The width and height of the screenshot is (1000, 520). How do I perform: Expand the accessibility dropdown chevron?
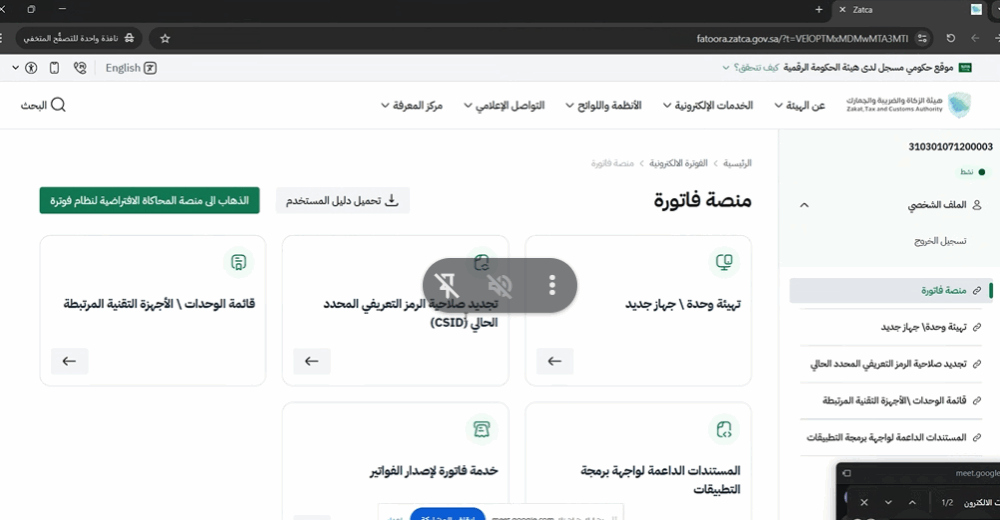[15, 68]
